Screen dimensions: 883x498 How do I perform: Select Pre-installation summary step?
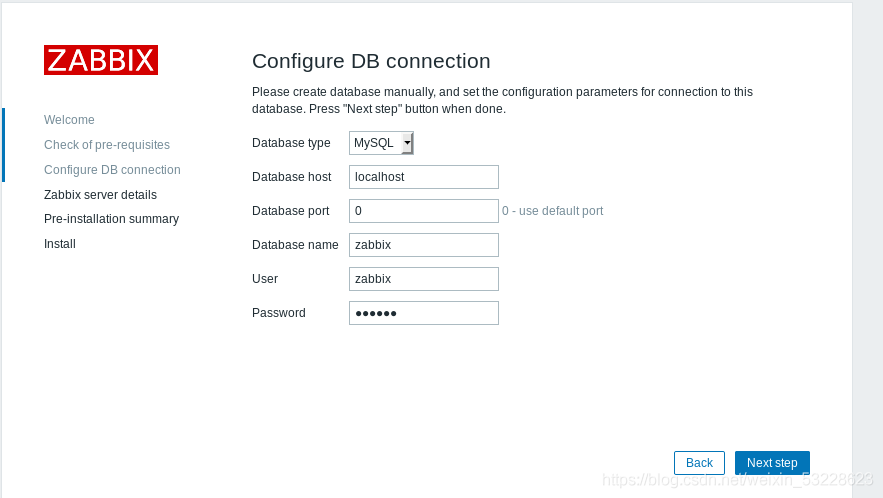(x=112, y=219)
